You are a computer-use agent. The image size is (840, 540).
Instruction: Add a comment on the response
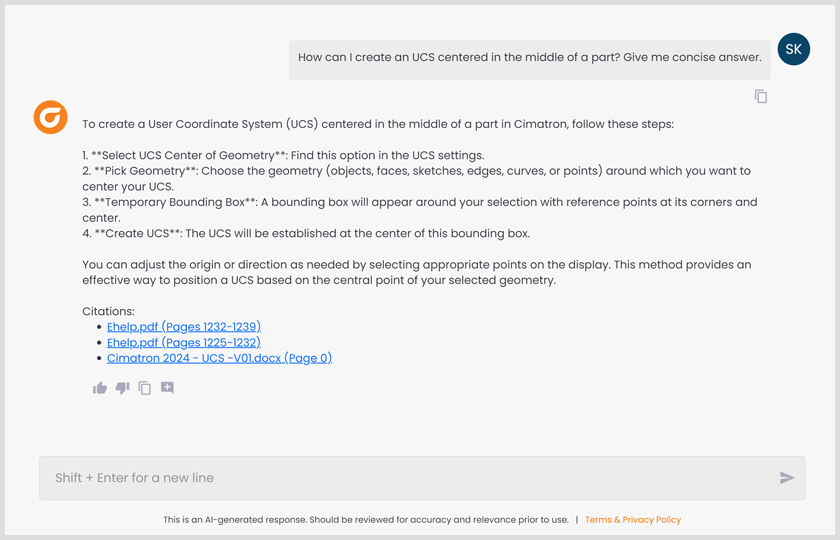(167, 388)
